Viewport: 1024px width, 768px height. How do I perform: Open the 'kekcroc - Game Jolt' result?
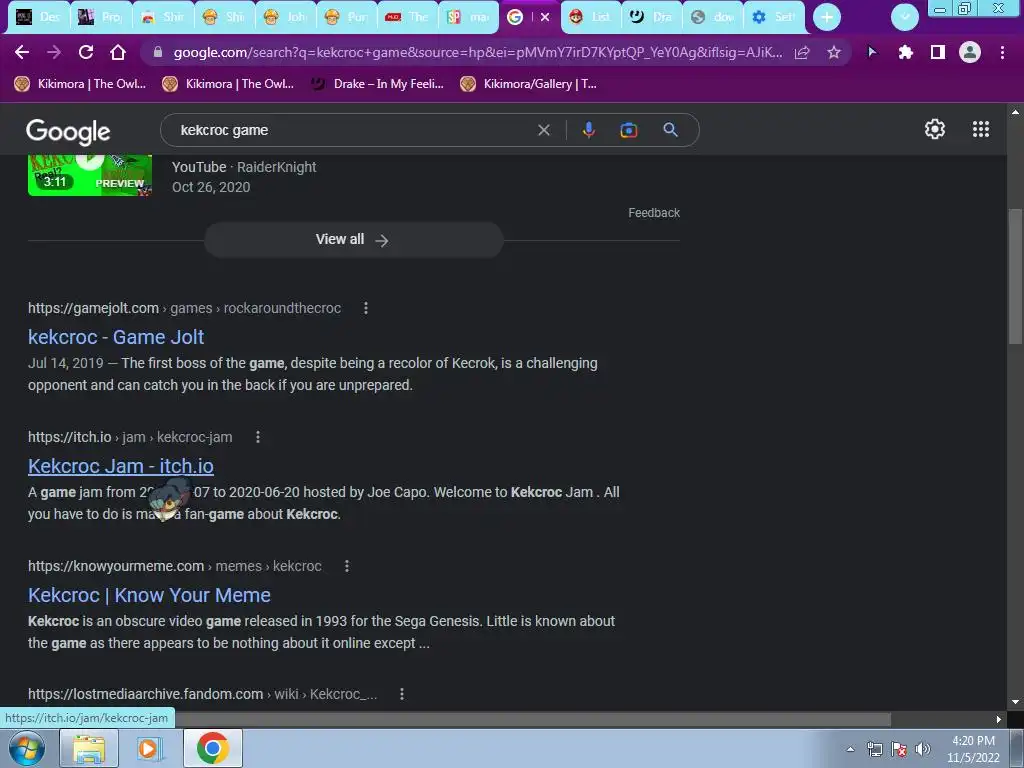[116, 337]
